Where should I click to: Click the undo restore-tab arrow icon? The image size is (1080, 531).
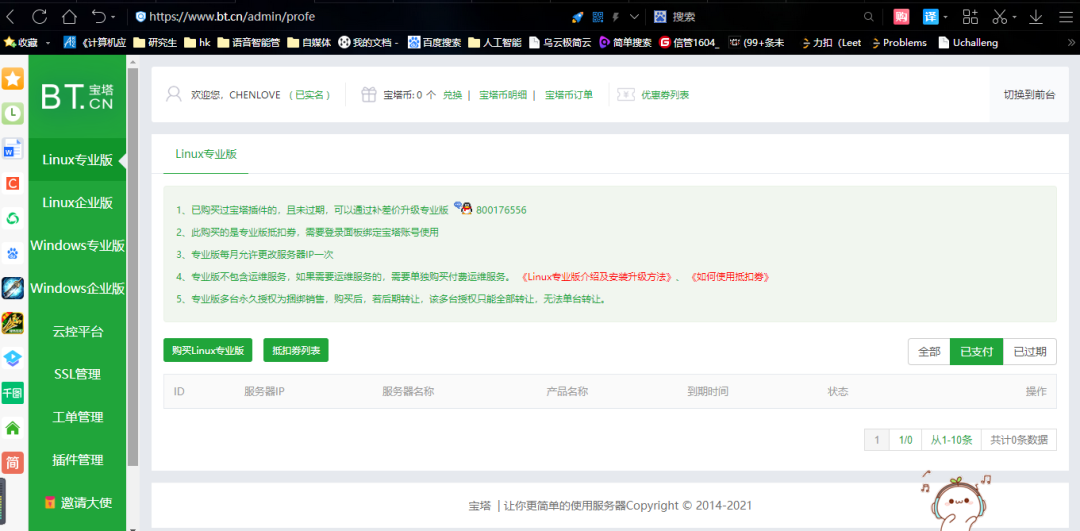coord(98,17)
